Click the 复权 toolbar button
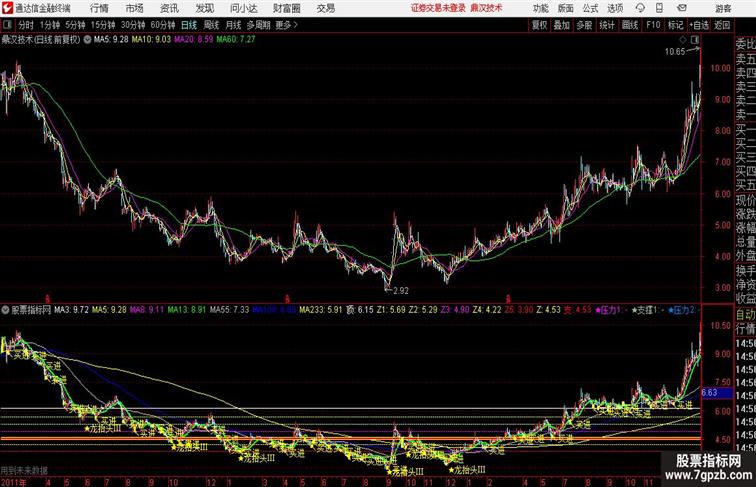This screenshot has height=487, width=756. (x=539, y=25)
